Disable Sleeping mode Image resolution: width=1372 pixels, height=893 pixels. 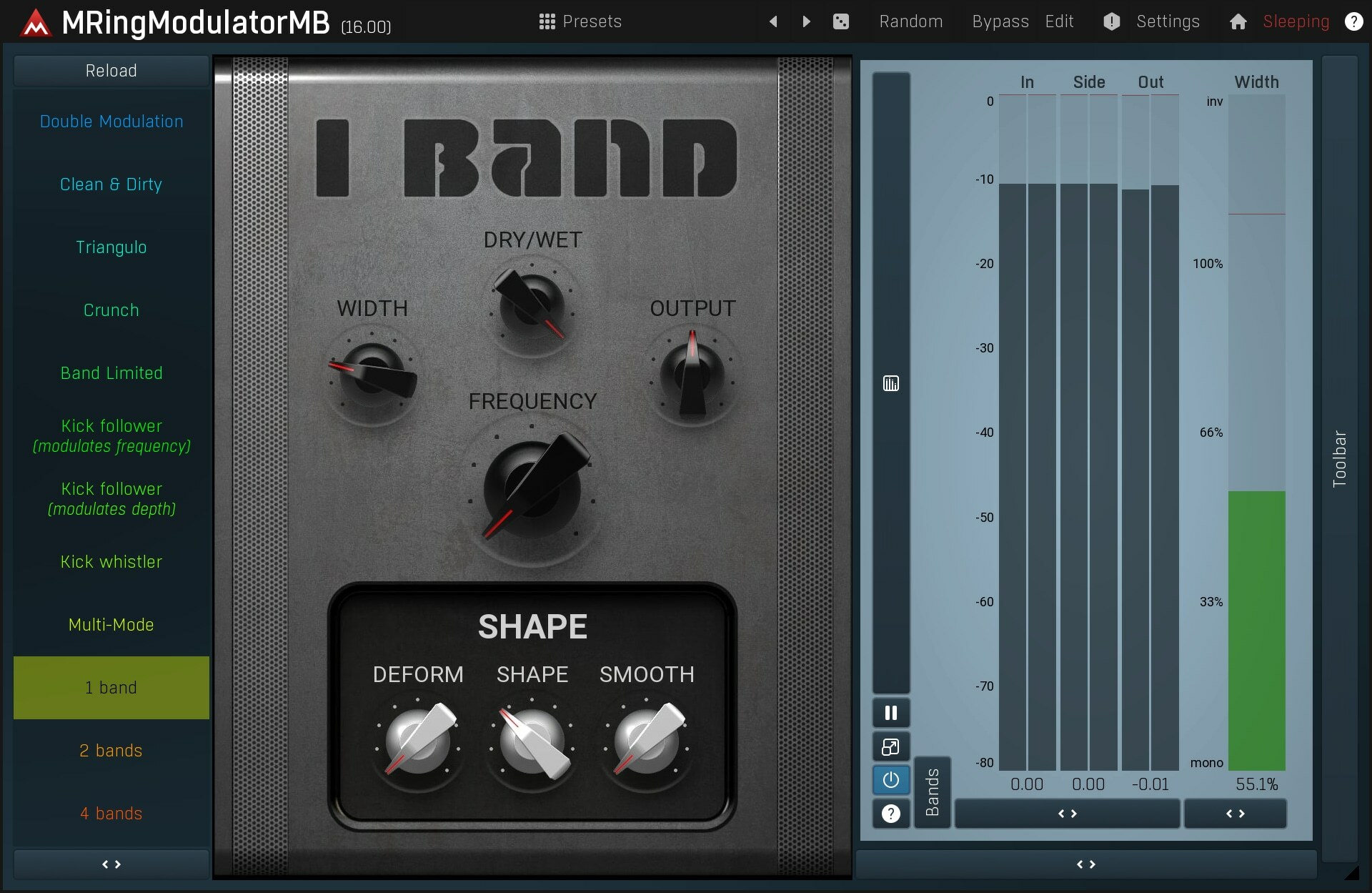1295,21
